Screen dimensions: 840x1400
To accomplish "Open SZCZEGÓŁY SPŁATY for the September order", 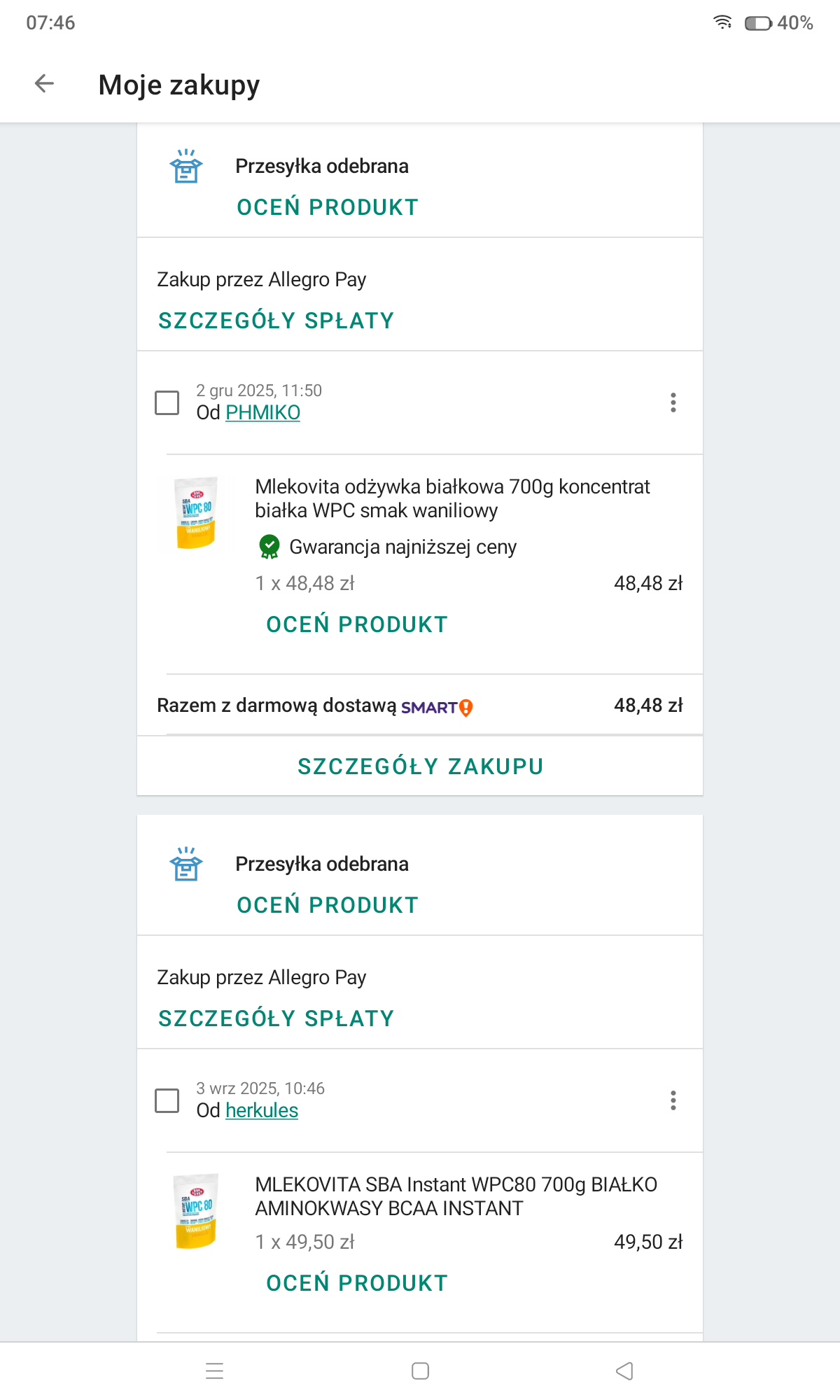I will (276, 1018).
